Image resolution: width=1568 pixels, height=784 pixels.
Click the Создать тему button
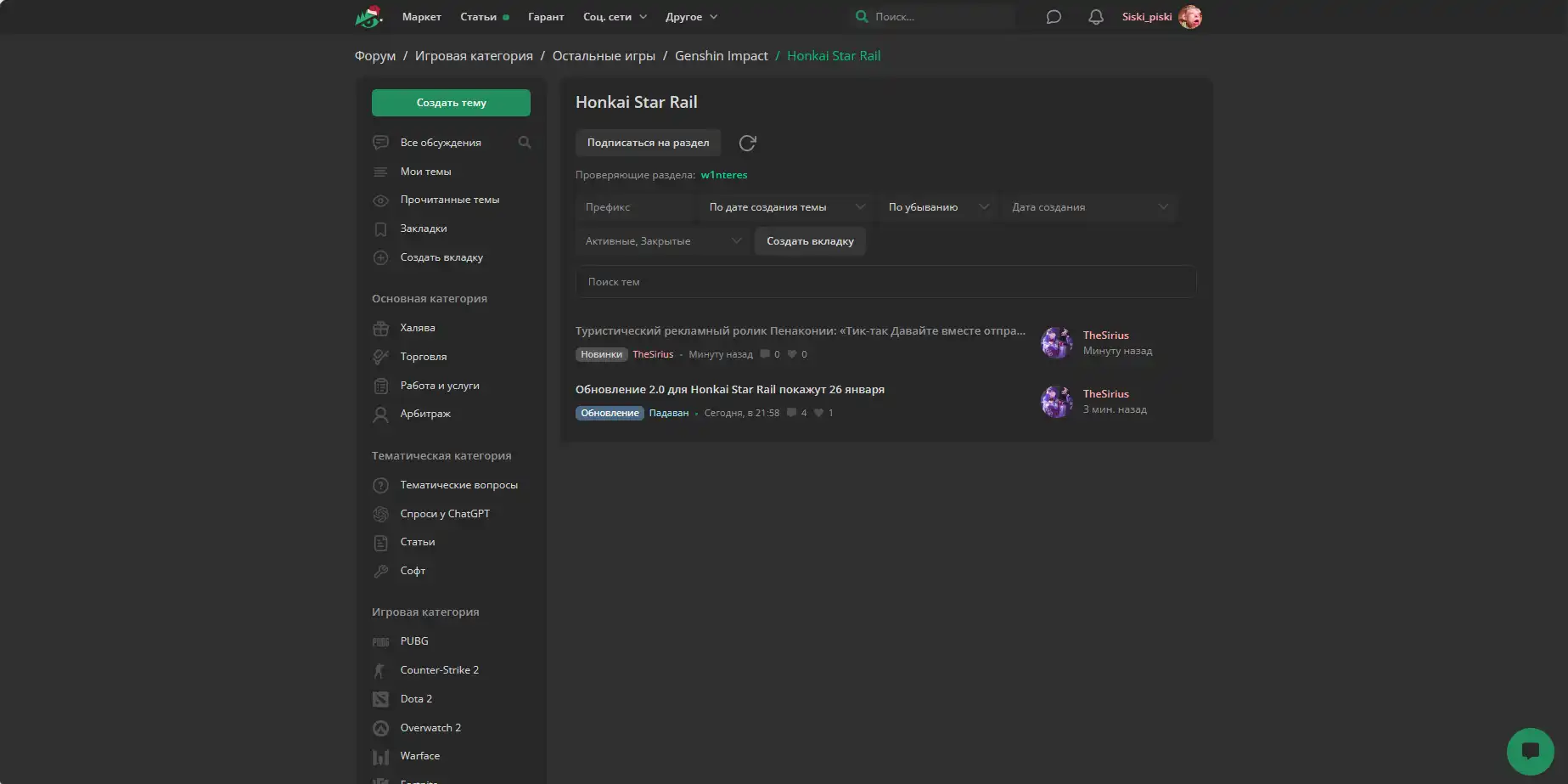[x=451, y=103]
